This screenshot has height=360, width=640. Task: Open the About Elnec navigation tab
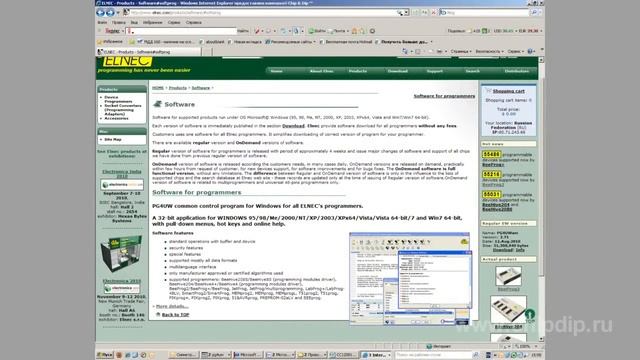pos(321,71)
